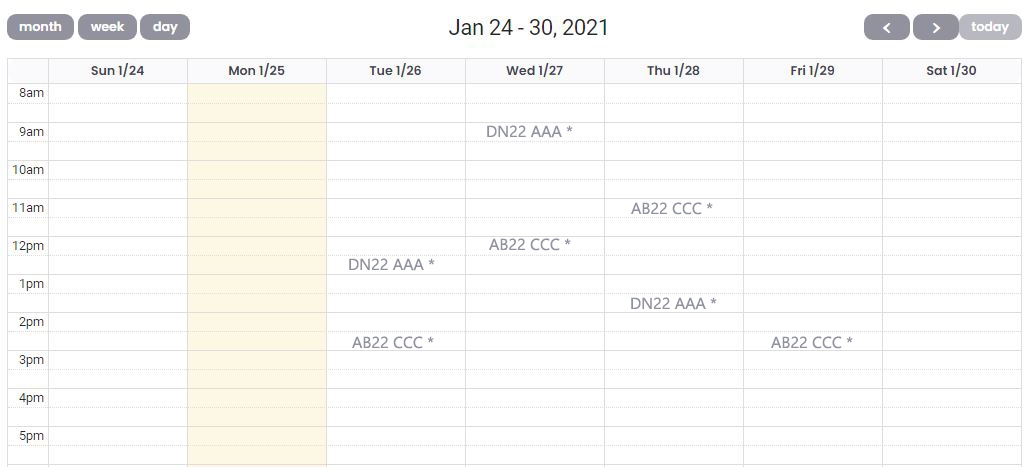This screenshot has width=1033, height=467.
Task: Switch to month view
Action: click(40, 27)
